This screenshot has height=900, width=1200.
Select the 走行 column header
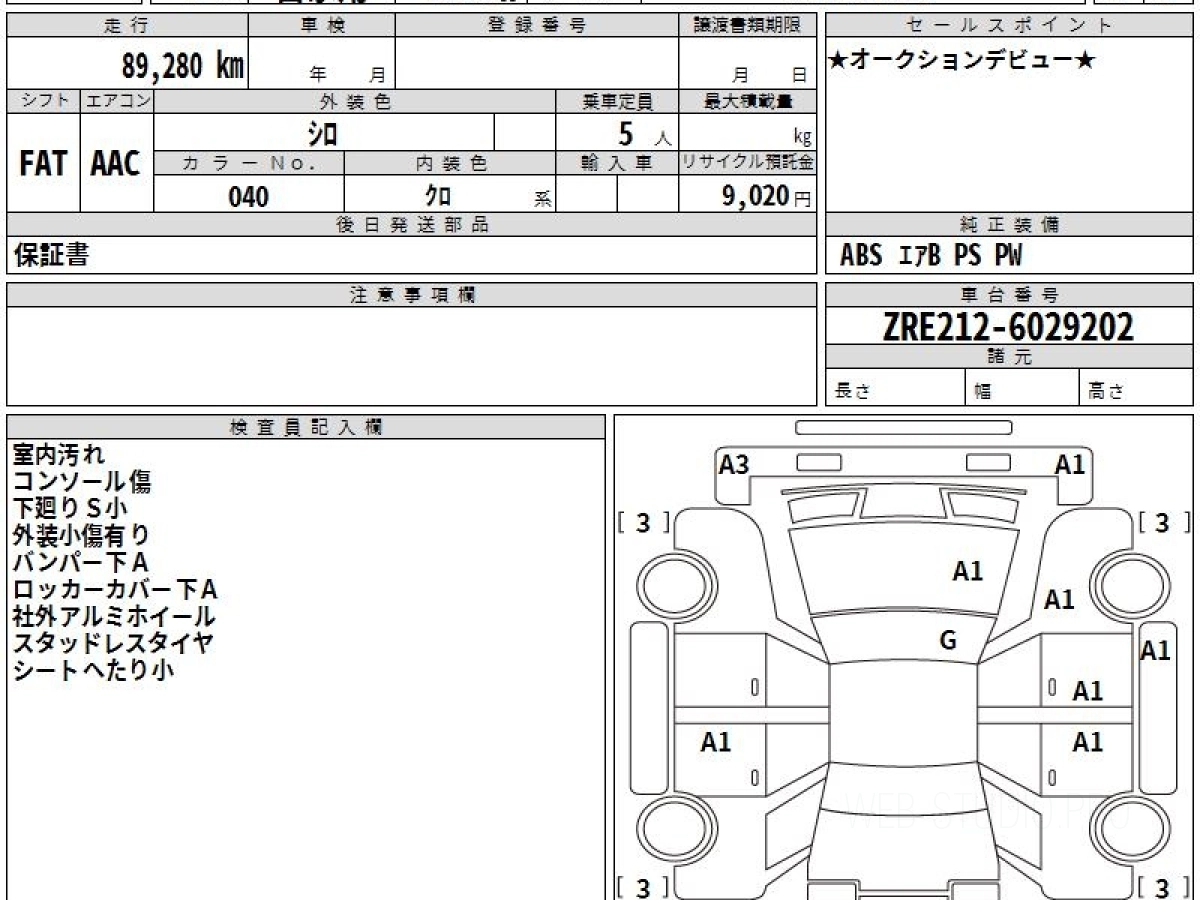[x=127, y=26]
